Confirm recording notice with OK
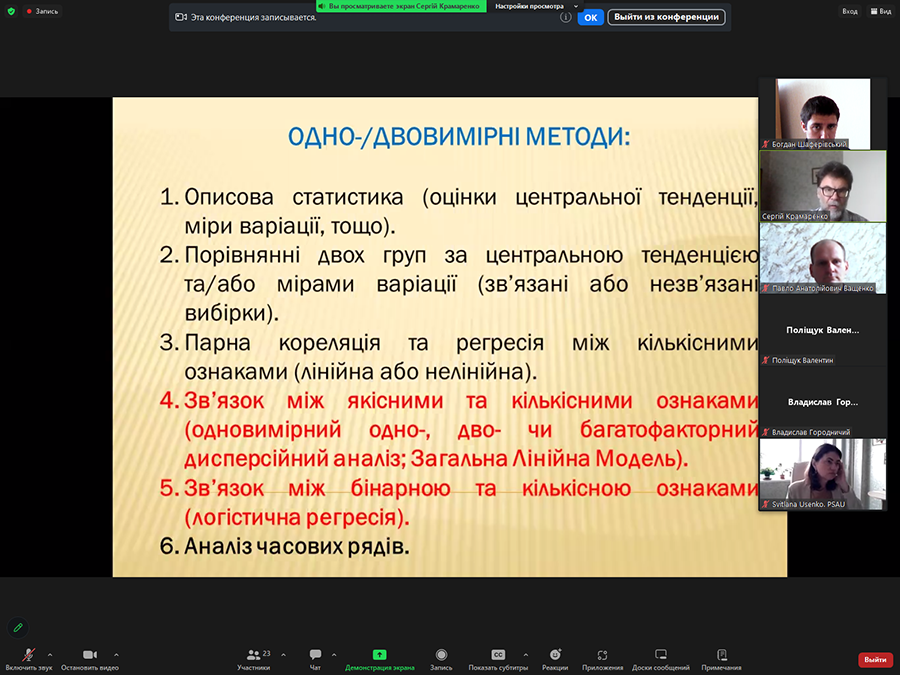Viewport: 900px width, 675px height. pyautogui.click(x=591, y=17)
